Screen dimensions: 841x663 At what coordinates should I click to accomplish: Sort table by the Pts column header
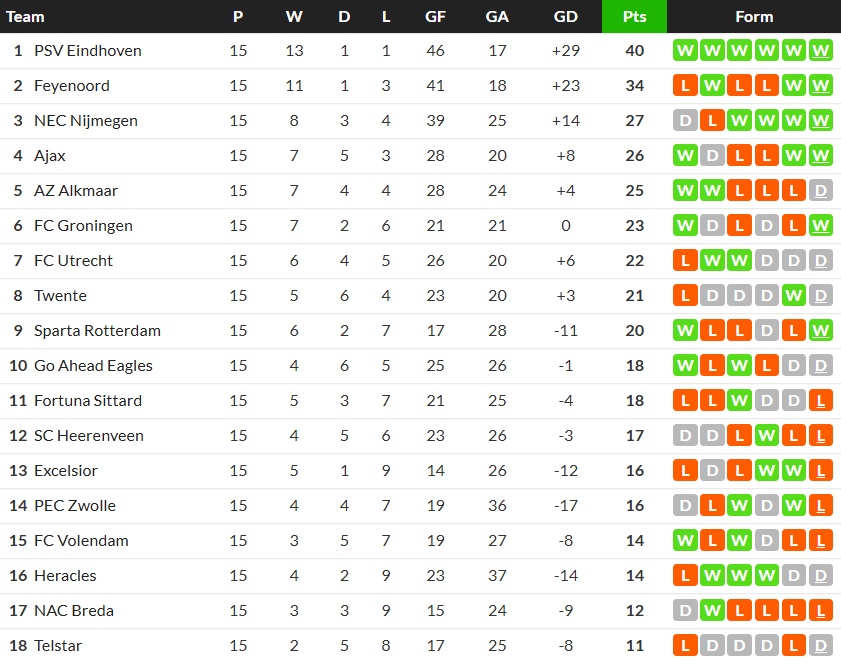click(634, 17)
